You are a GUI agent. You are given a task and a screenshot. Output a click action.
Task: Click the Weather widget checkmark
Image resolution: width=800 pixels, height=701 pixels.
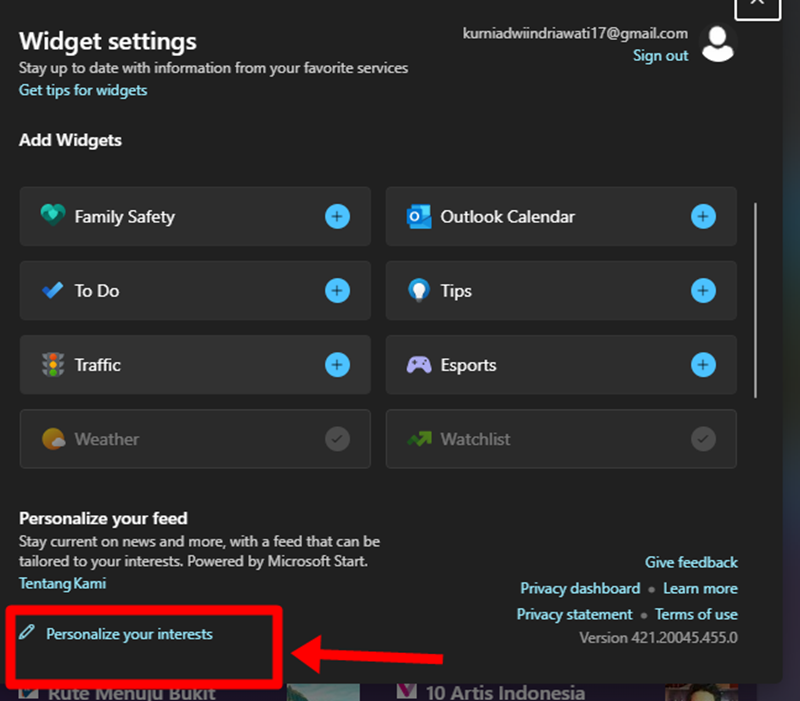point(337,439)
